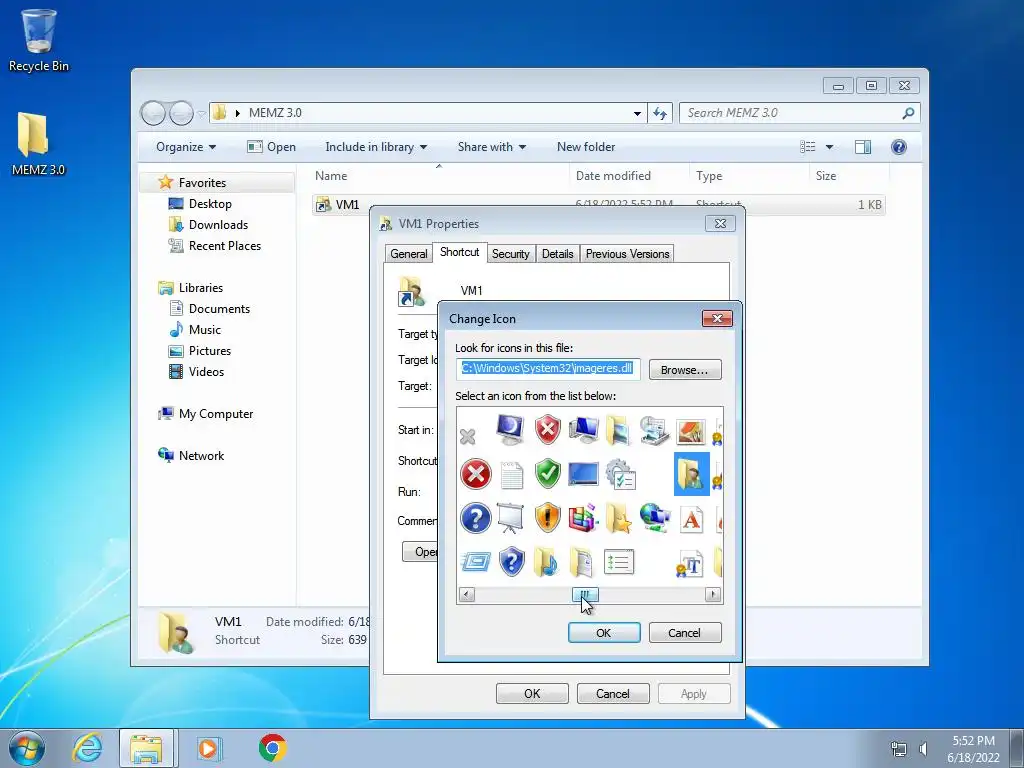Launch Google Chrome from taskbar

[272, 748]
